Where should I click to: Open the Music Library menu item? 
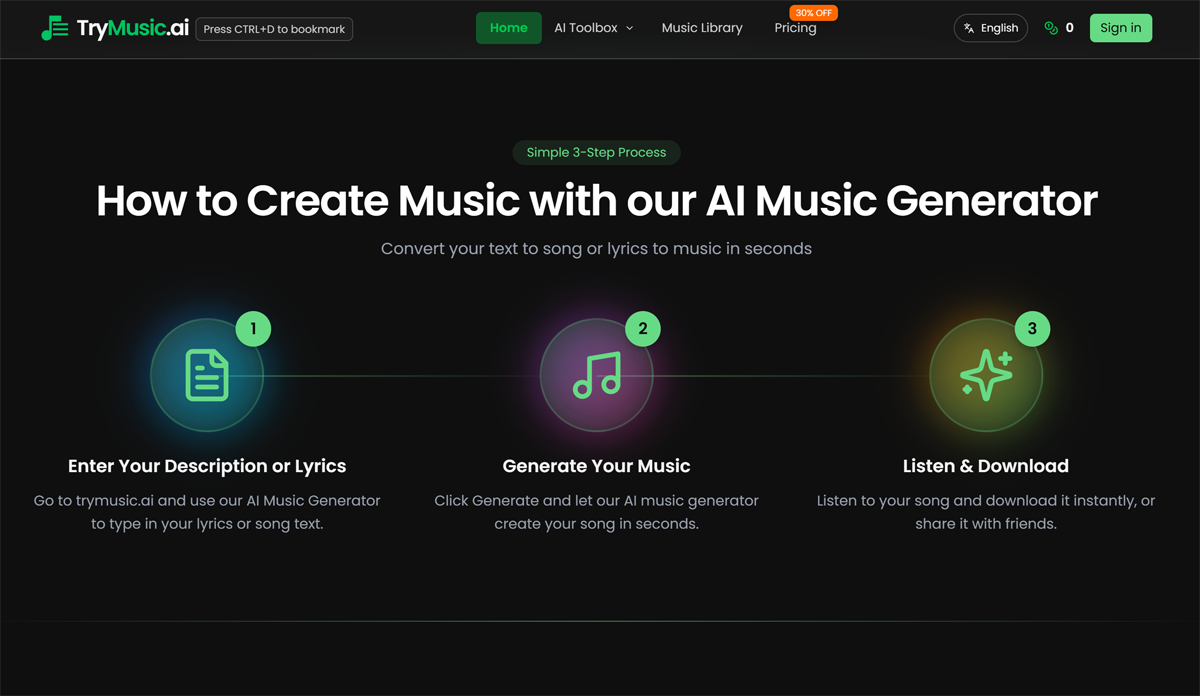[x=702, y=28]
